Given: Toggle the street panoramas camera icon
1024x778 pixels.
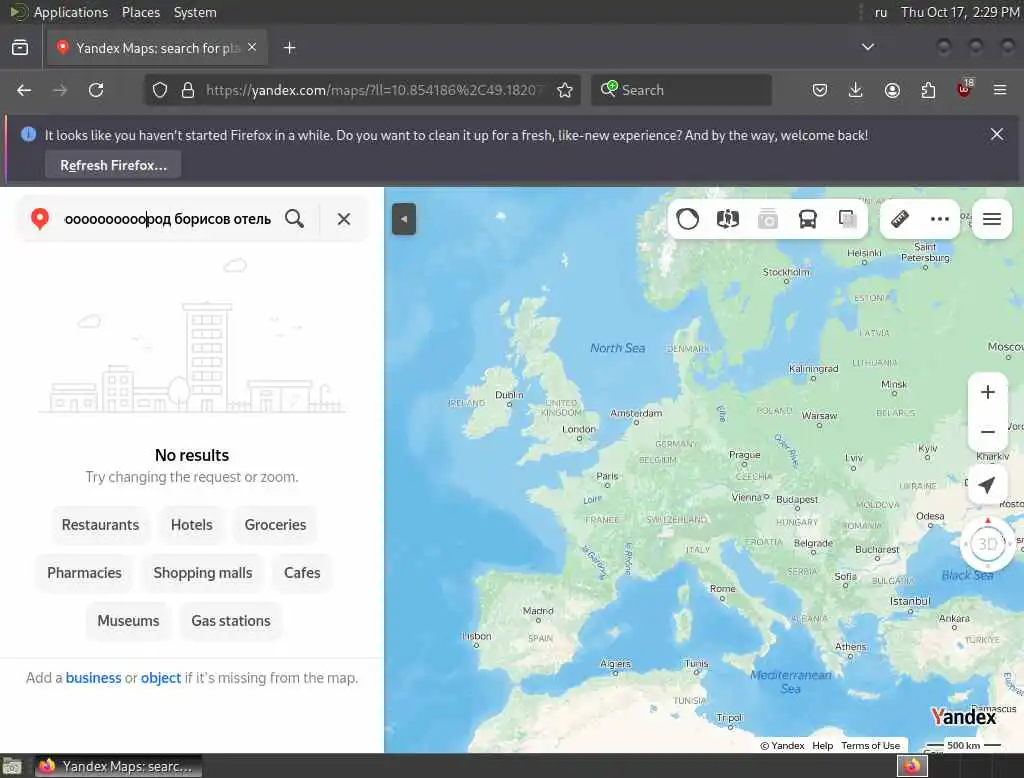Looking at the screenshot, I should (x=768, y=219).
